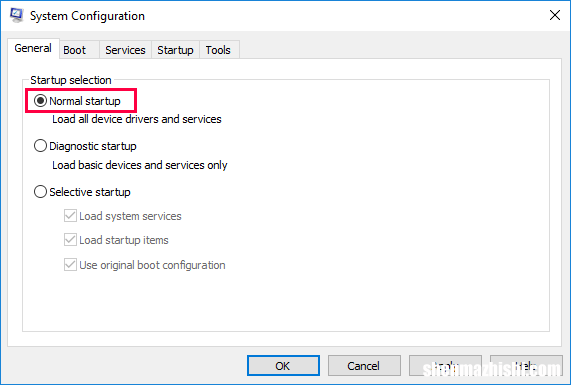This screenshot has height=385, width=571.
Task: Close the System Configuration window
Action: coord(555,15)
